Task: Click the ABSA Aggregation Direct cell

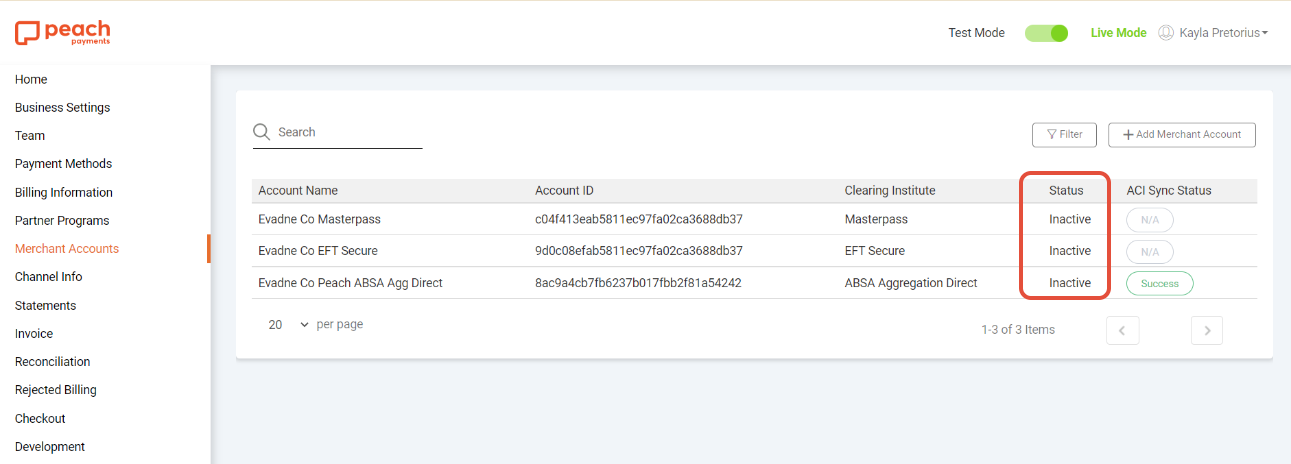Action: pyautogui.click(x=911, y=283)
